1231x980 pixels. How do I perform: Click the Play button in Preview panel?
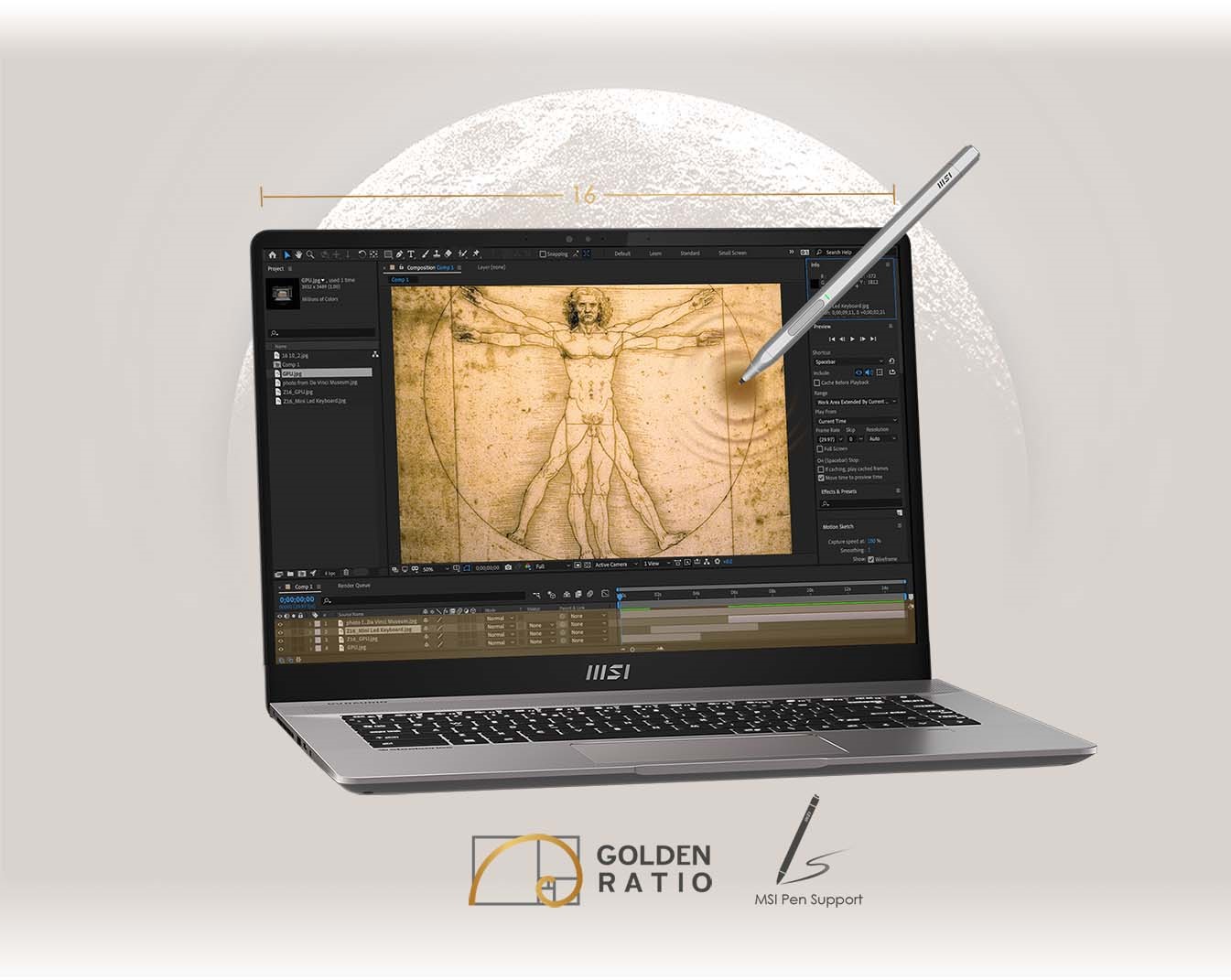852,339
